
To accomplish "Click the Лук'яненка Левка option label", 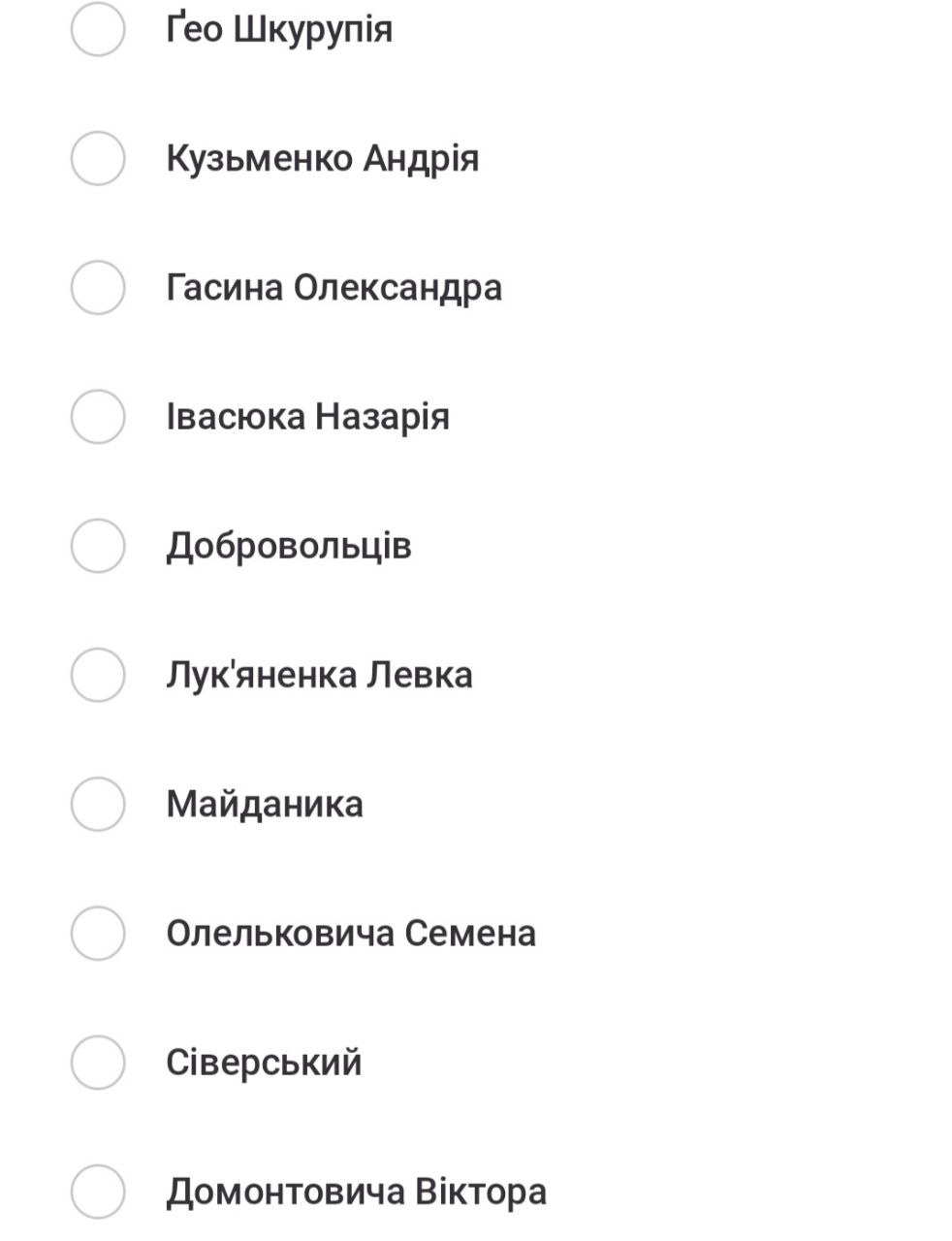I will click(319, 674).
